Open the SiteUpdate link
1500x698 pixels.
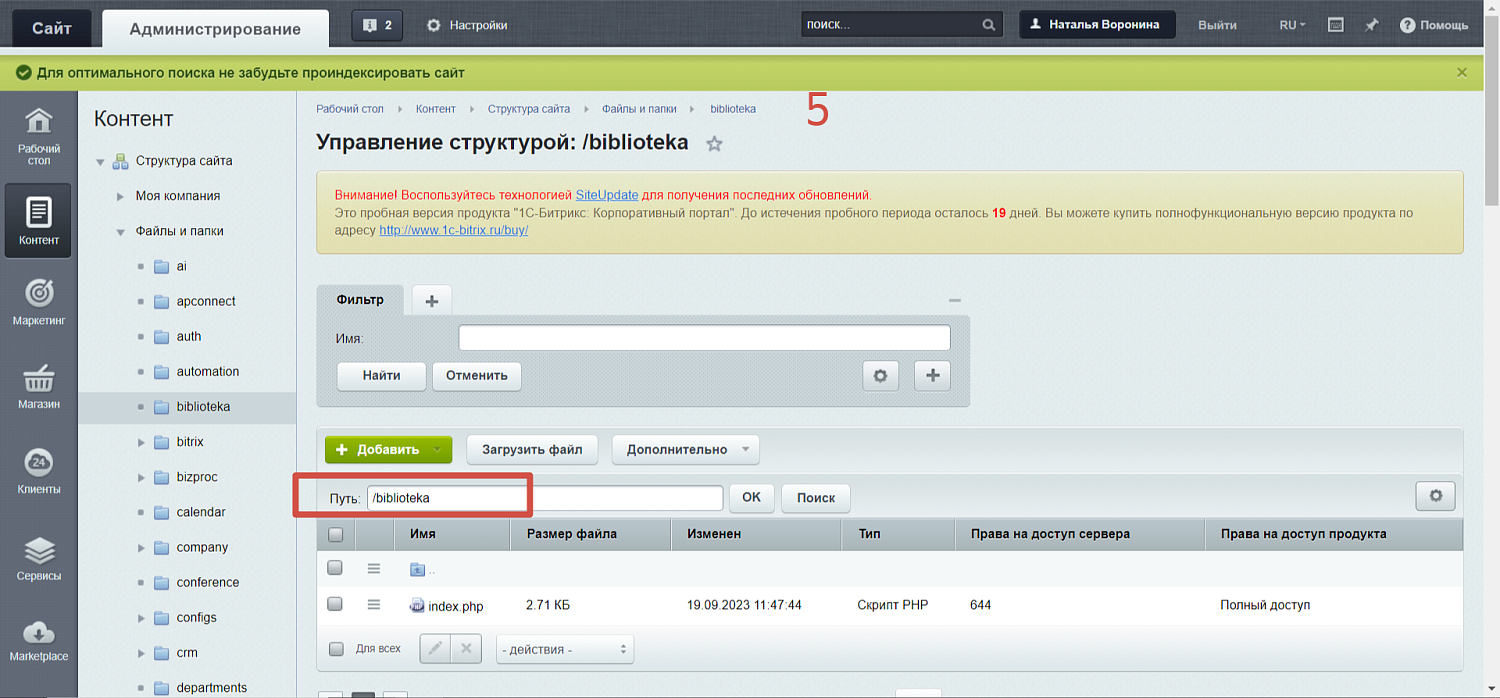tap(606, 195)
